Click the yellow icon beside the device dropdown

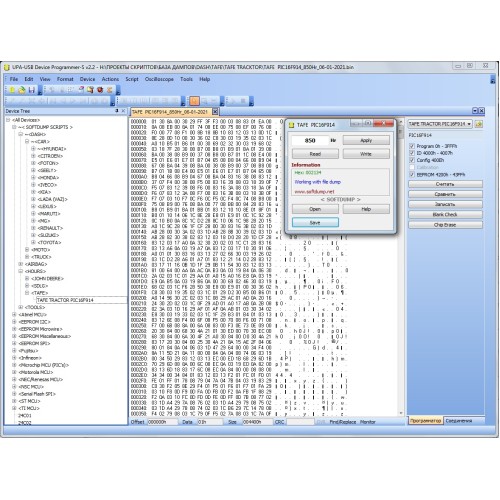tap(479, 124)
